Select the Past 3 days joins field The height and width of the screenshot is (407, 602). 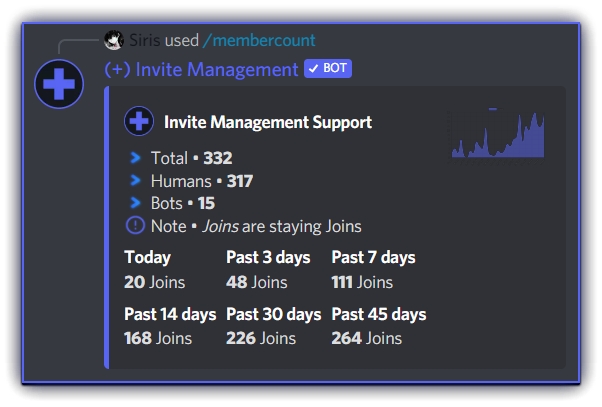click(268, 270)
